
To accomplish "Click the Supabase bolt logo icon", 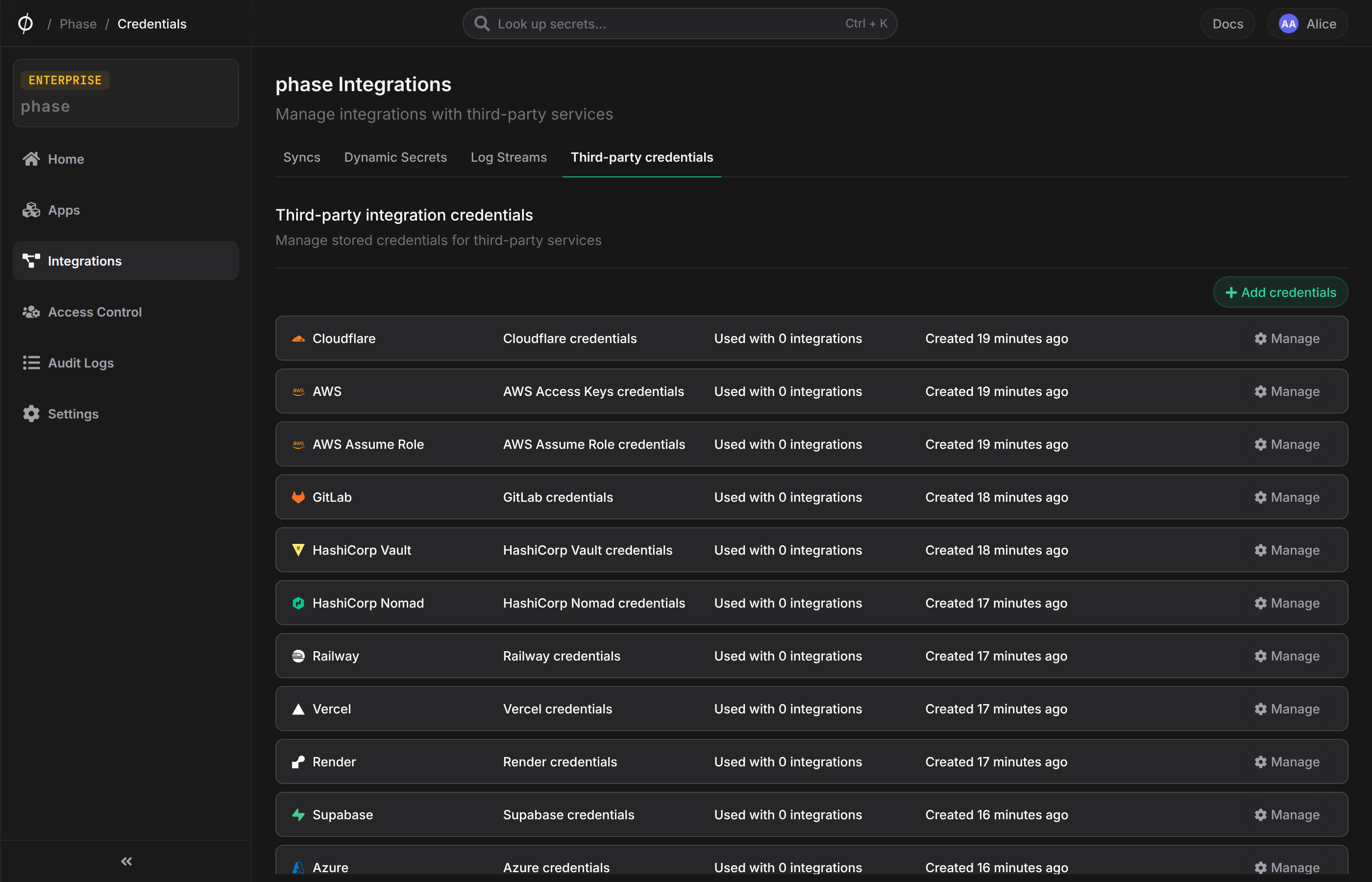I will (x=298, y=814).
